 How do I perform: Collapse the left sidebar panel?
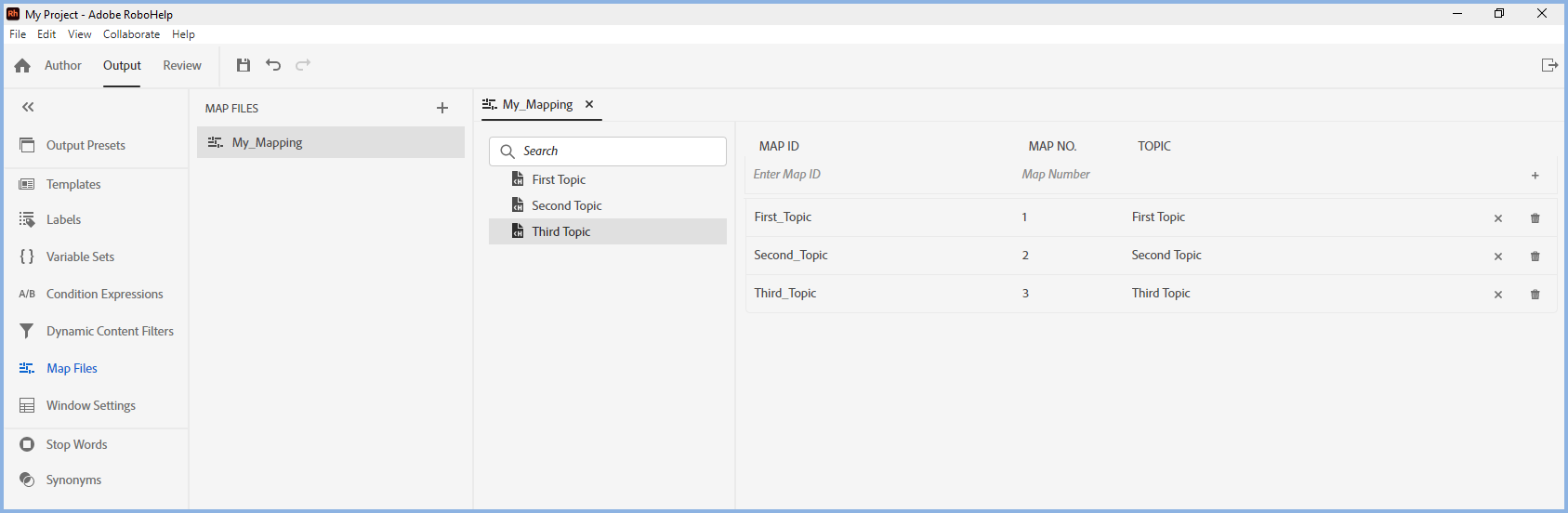coord(28,107)
